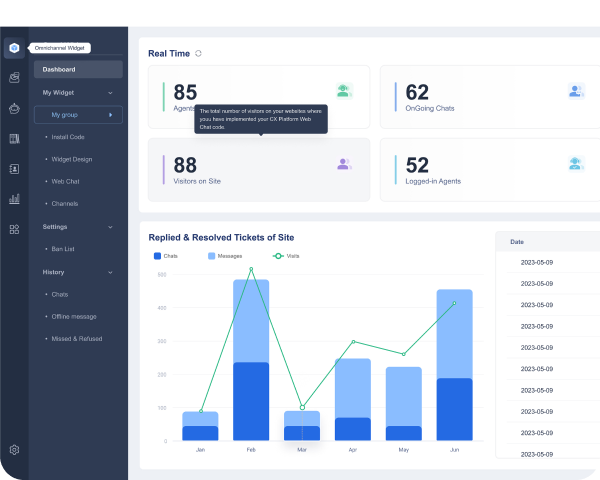Click the four-squares apps grid icon
600x480 pixels.
pos(14,229)
